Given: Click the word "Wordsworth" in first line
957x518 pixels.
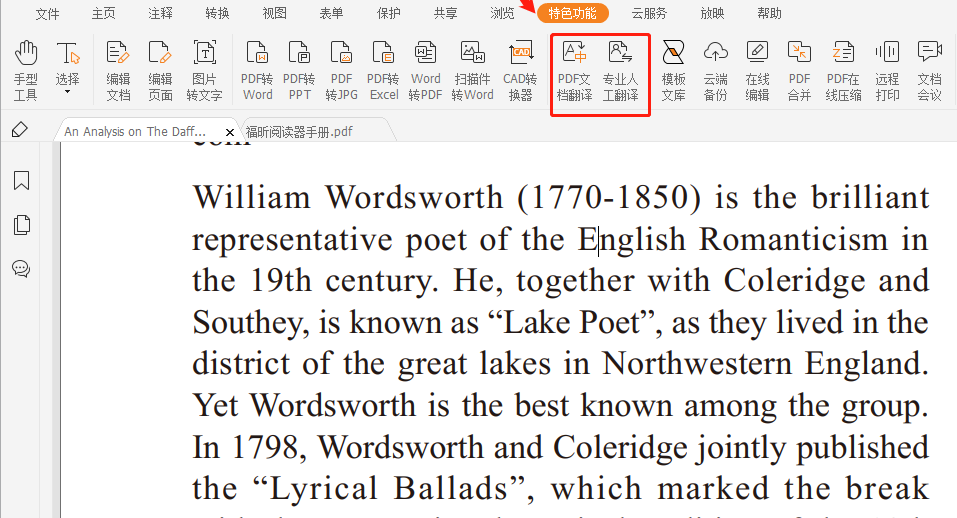Looking at the screenshot, I should click(x=414, y=197).
